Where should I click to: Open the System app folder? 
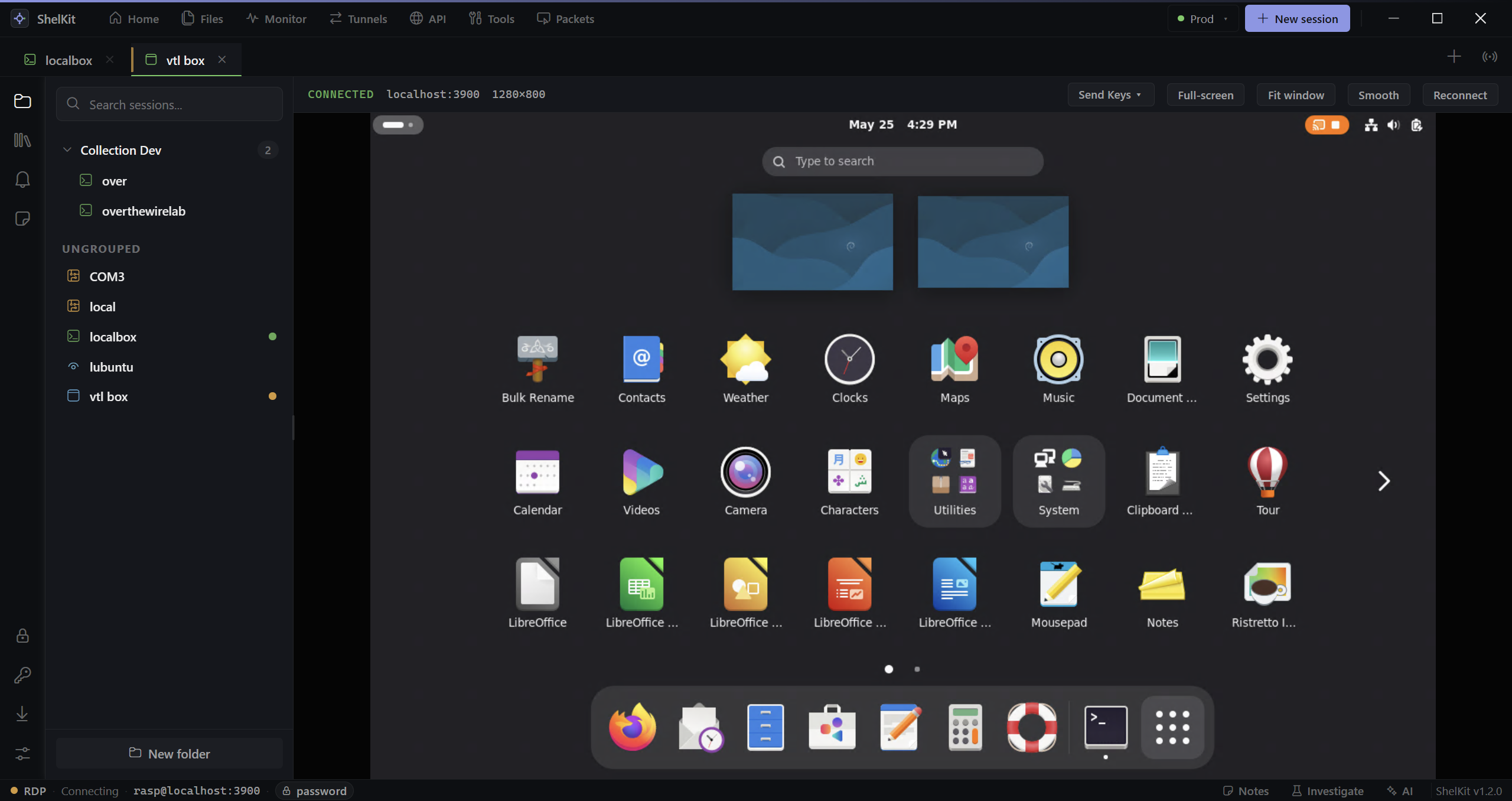tap(1058, 481)
